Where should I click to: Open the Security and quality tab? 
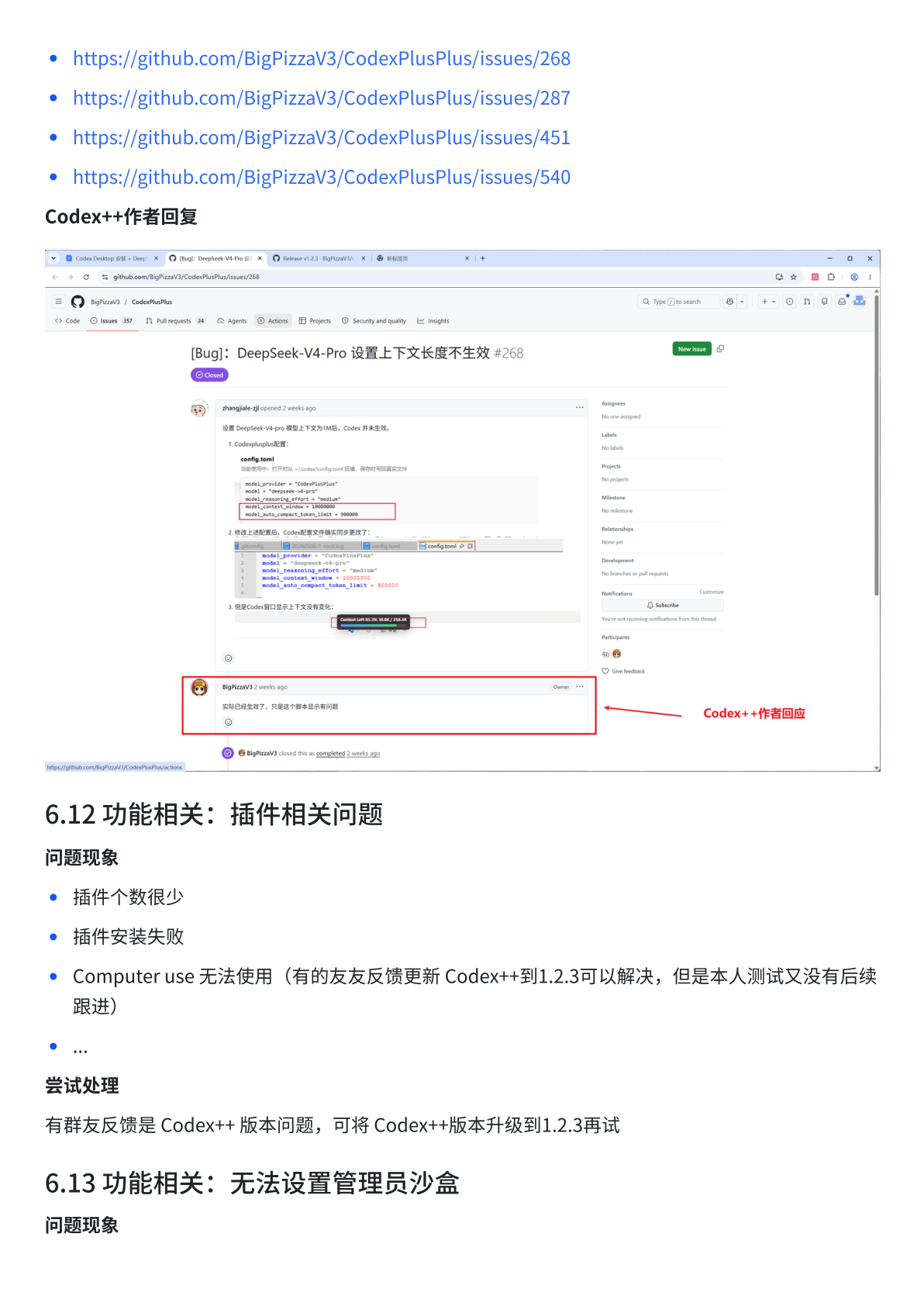pos(374,321)
